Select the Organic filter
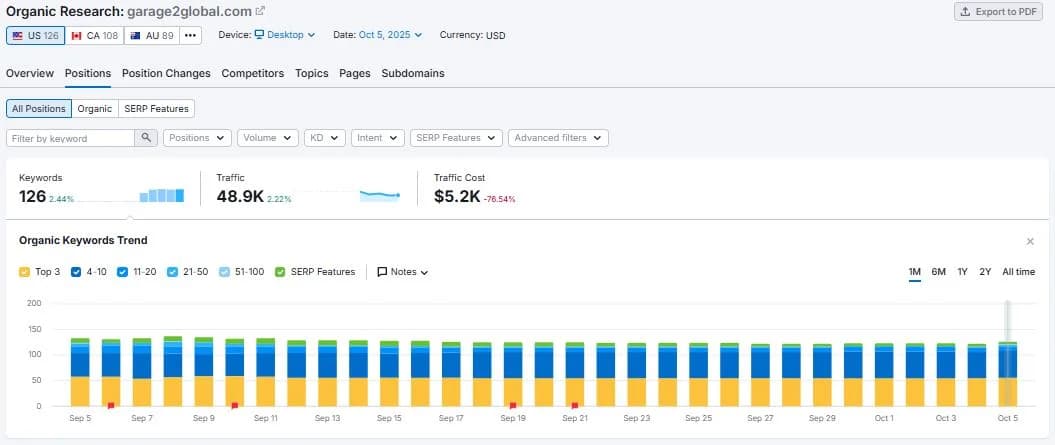The image size is (1055, 445). click(95, 108)
